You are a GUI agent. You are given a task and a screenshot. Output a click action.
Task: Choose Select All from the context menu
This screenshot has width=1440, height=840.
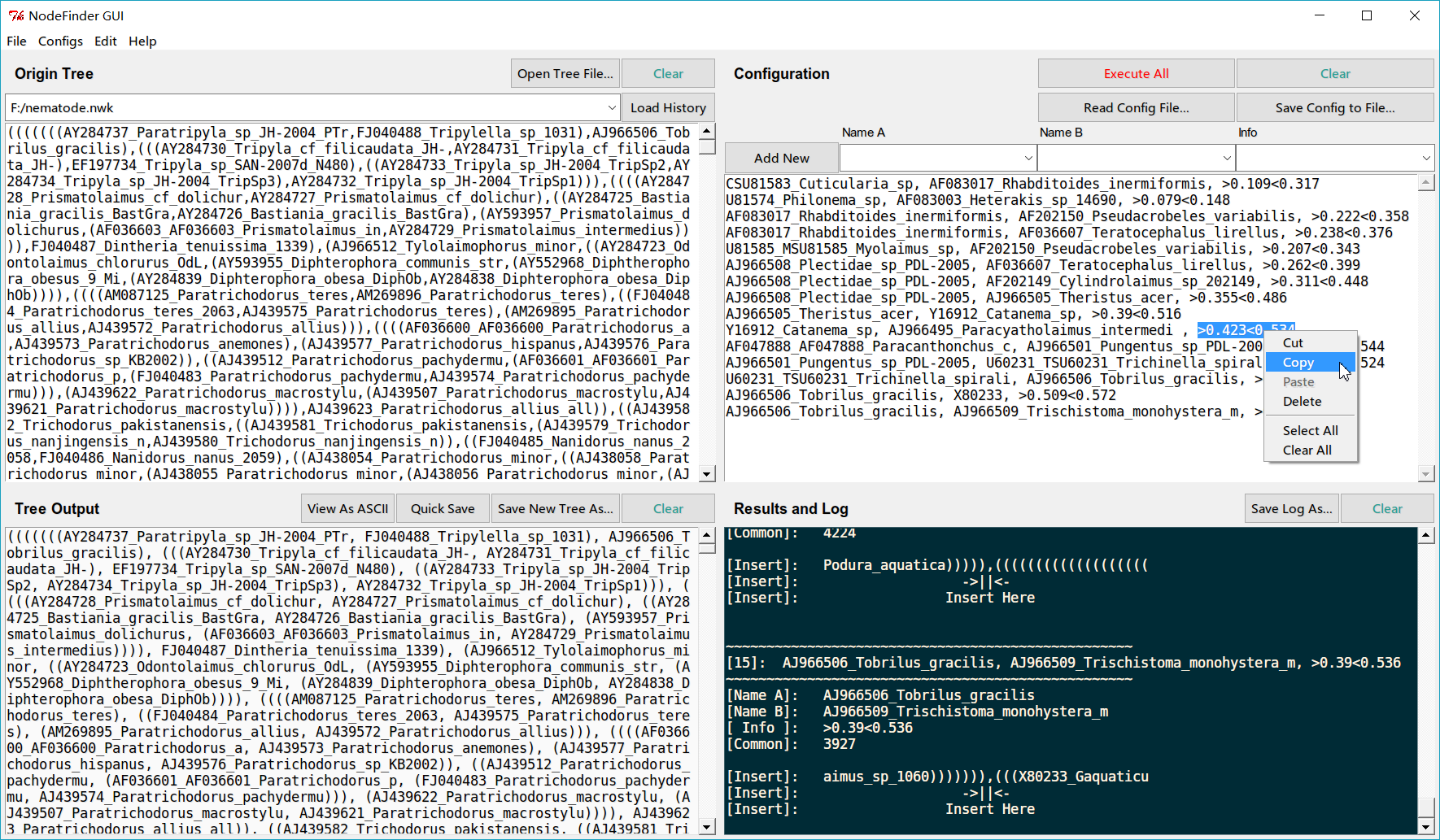click(x=1311, y=431)
